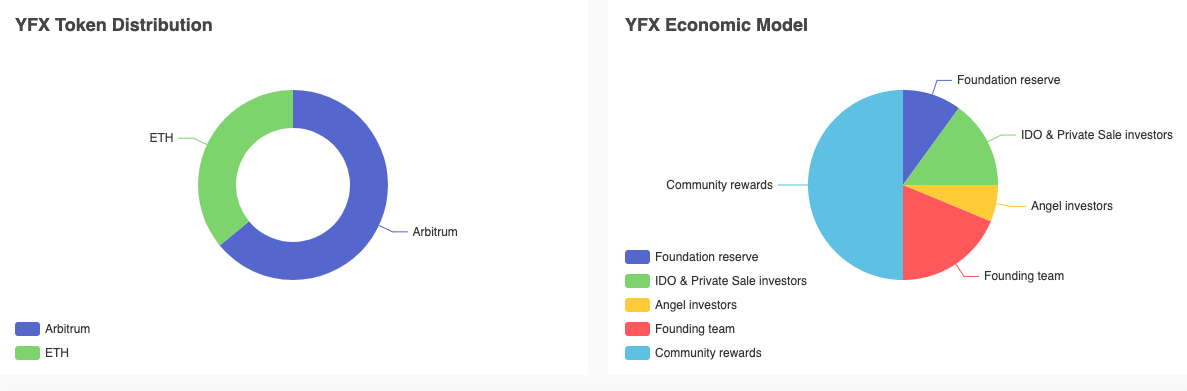Toggle Arbitrum series via its blue legend swatch
Viewport: 1187px width, 391px height.
27,329
